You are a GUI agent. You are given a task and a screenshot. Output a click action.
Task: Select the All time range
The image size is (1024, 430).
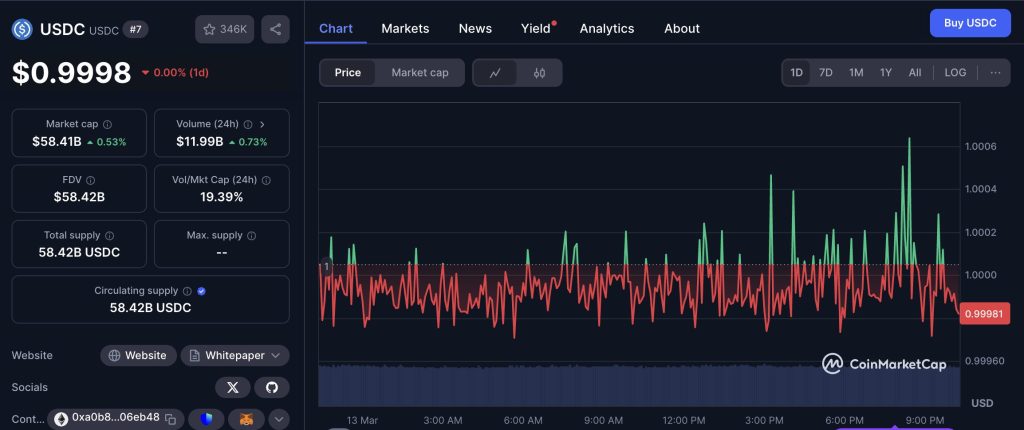click(x=915, y=73)
